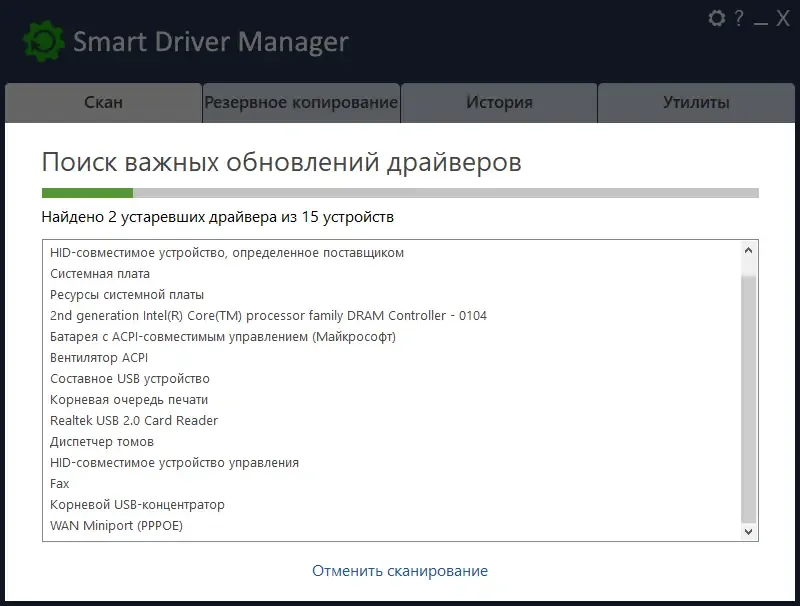Select Realtek USB 2.0 Card Reader
Viewport: 800px width, 606px height.
[x=133, y=420]
